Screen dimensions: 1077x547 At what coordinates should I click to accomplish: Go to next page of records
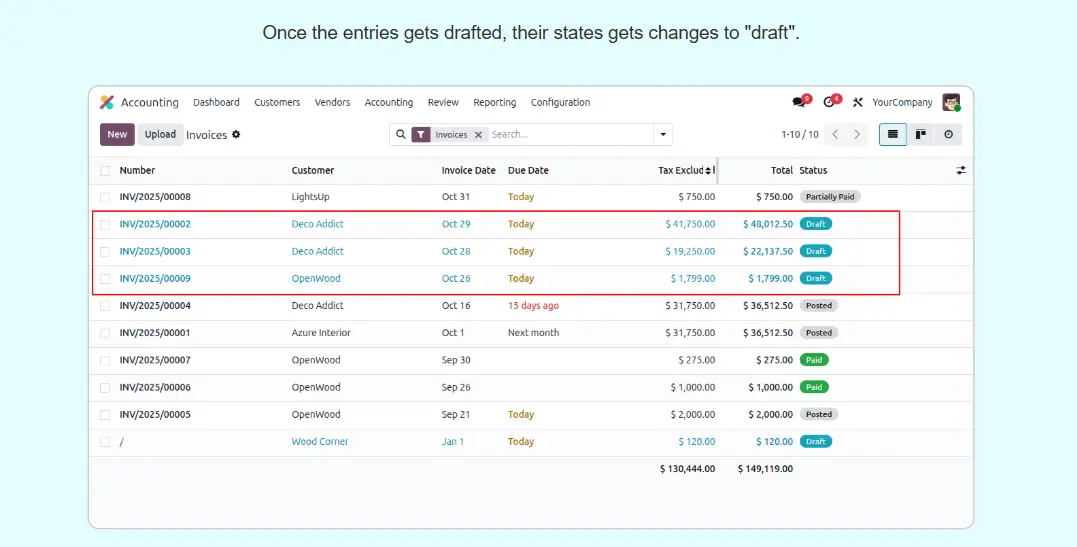tap(858, 134)
